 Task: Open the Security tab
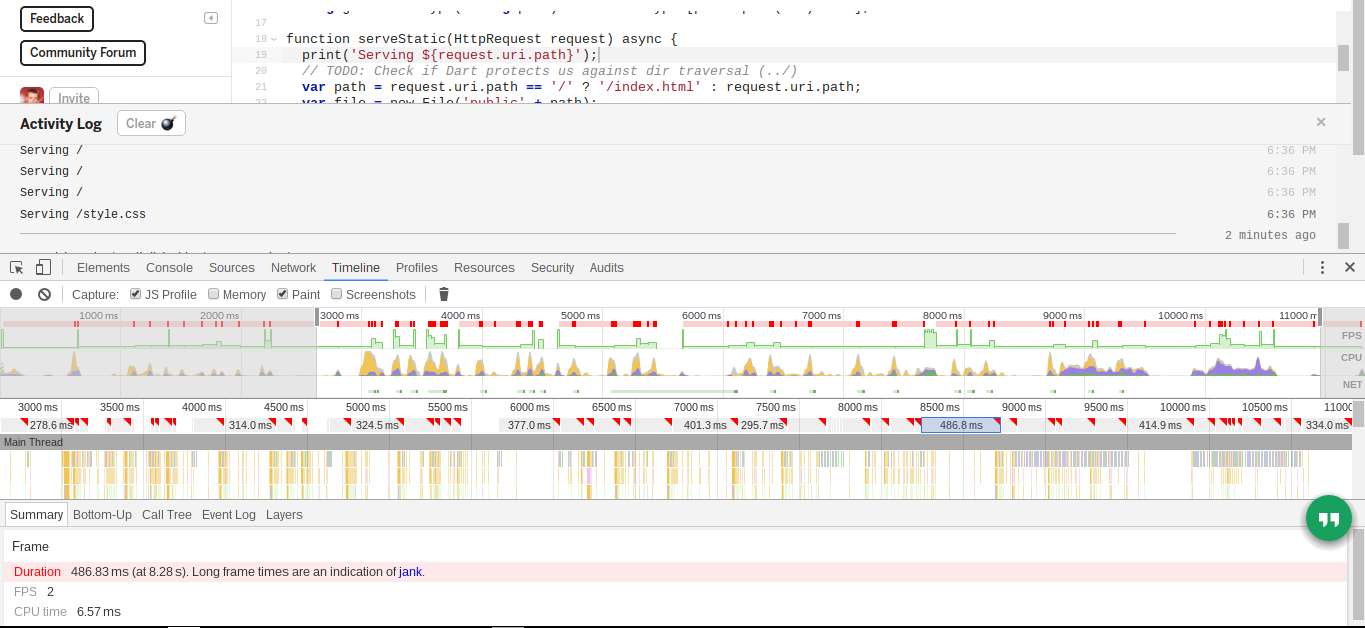point(553,267)
